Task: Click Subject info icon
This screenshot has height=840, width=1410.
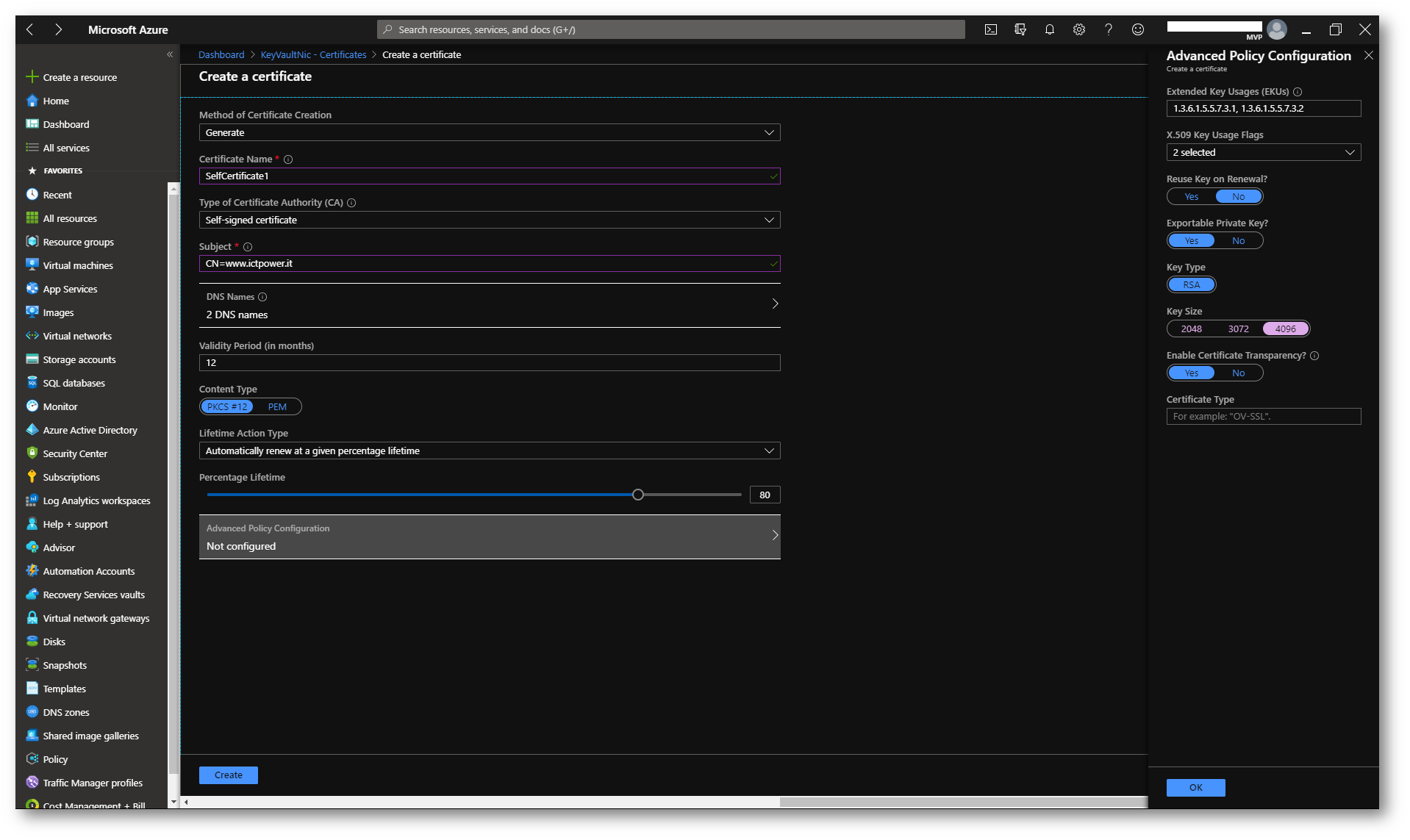Action: pyautogui.click(x=248, y=247)
